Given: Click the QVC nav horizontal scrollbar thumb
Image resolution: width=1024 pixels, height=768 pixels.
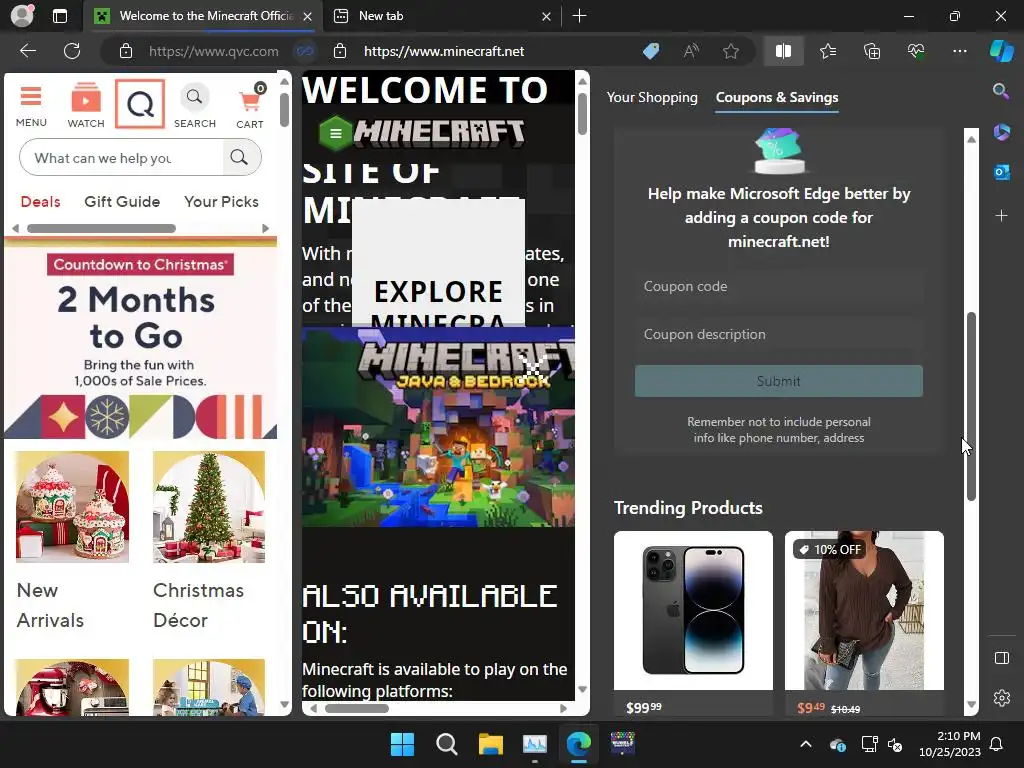Looking at the screenshot, I should pyautogui.click(x=101, y=229).
